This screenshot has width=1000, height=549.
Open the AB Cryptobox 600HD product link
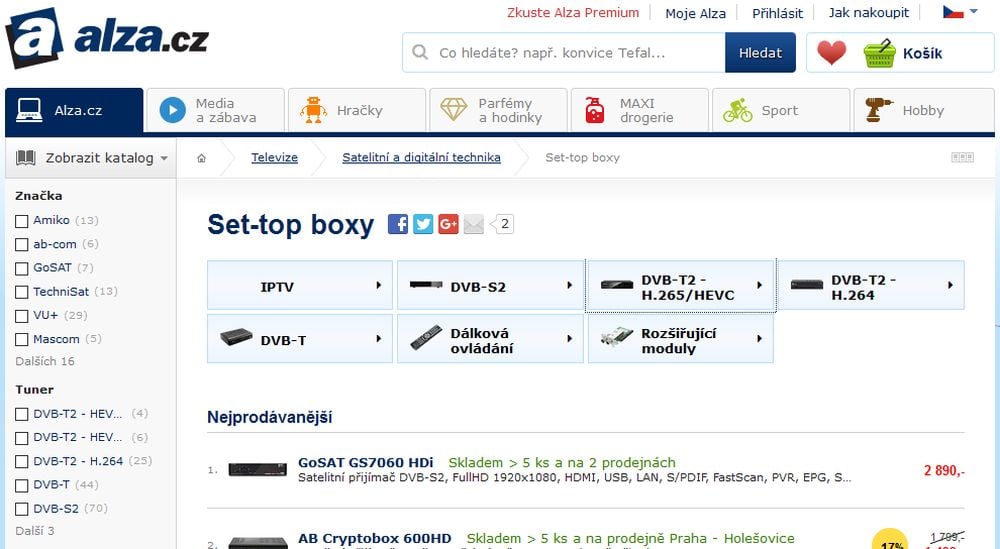coord(374,538)
